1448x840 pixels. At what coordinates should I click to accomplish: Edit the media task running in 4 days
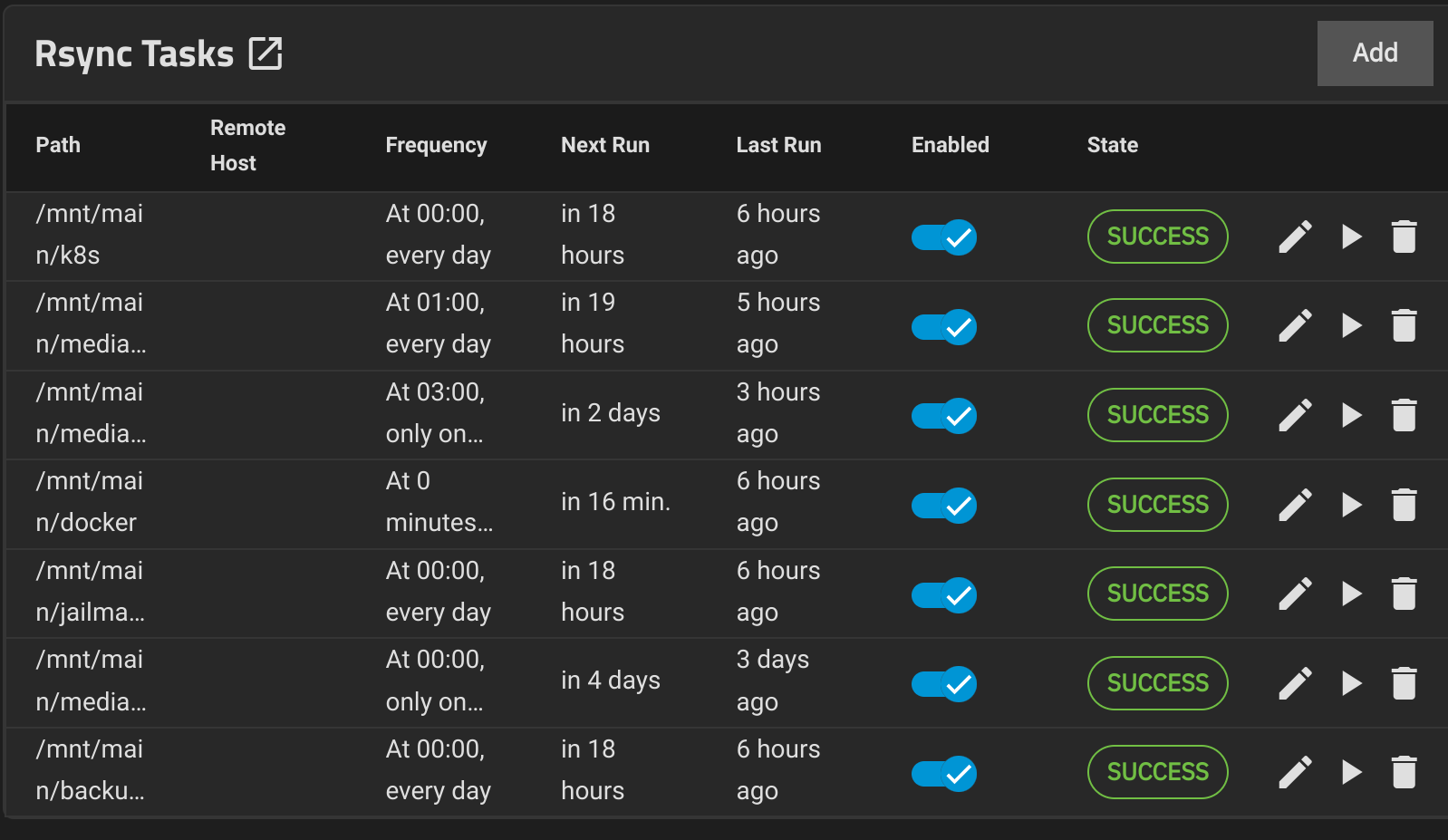point(1295,683)
